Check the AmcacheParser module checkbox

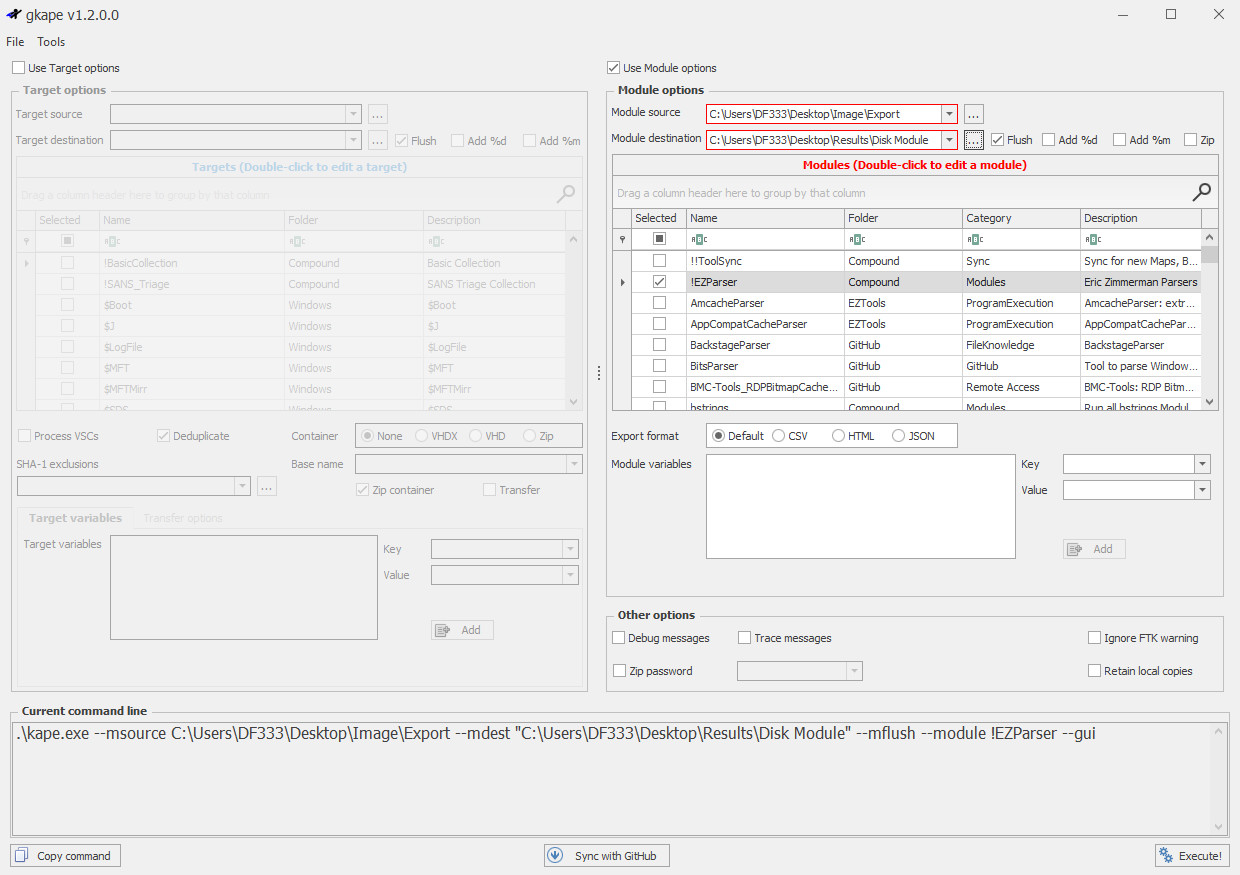pos(659,303)
